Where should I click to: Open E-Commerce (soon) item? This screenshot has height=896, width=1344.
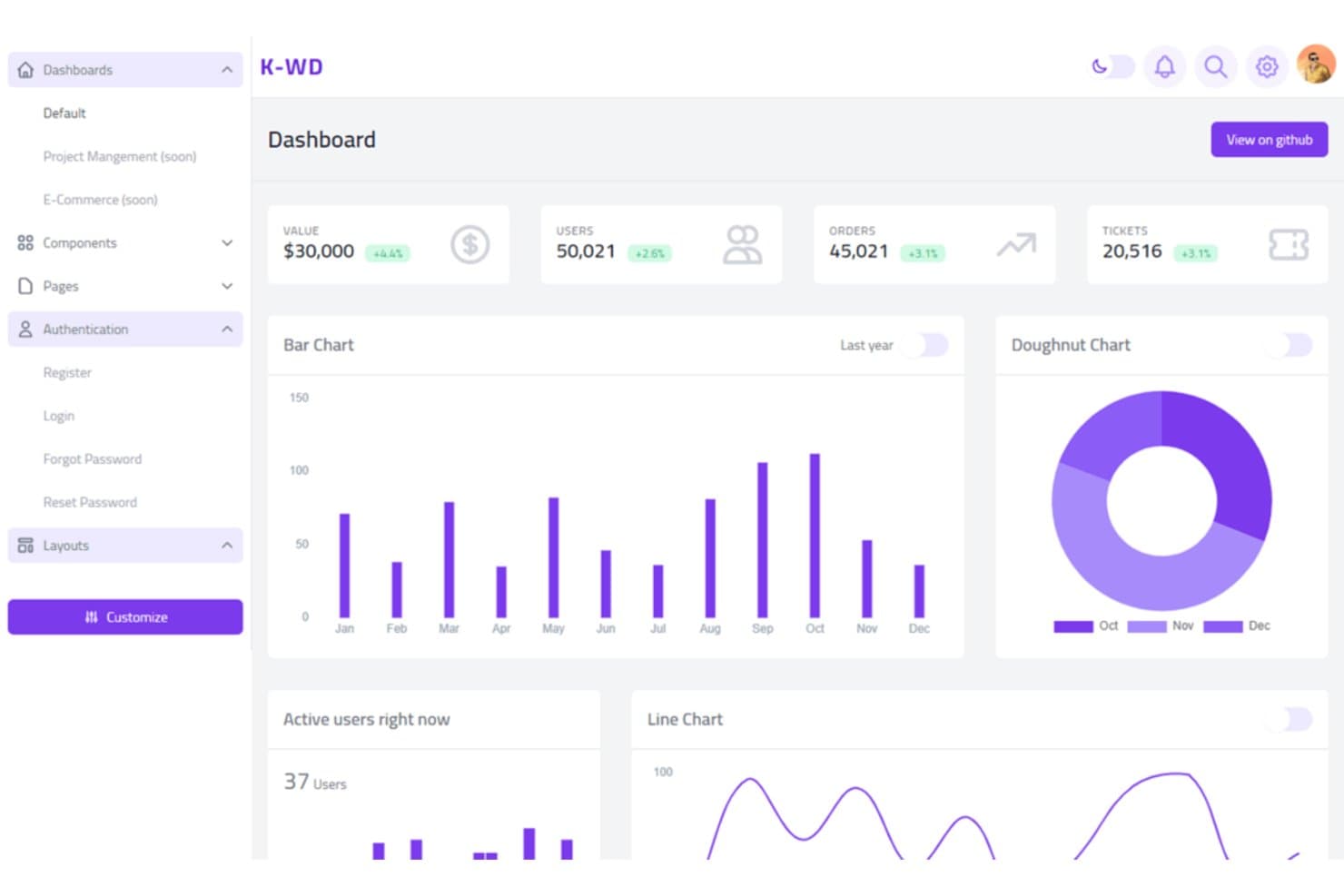[100, 200]
